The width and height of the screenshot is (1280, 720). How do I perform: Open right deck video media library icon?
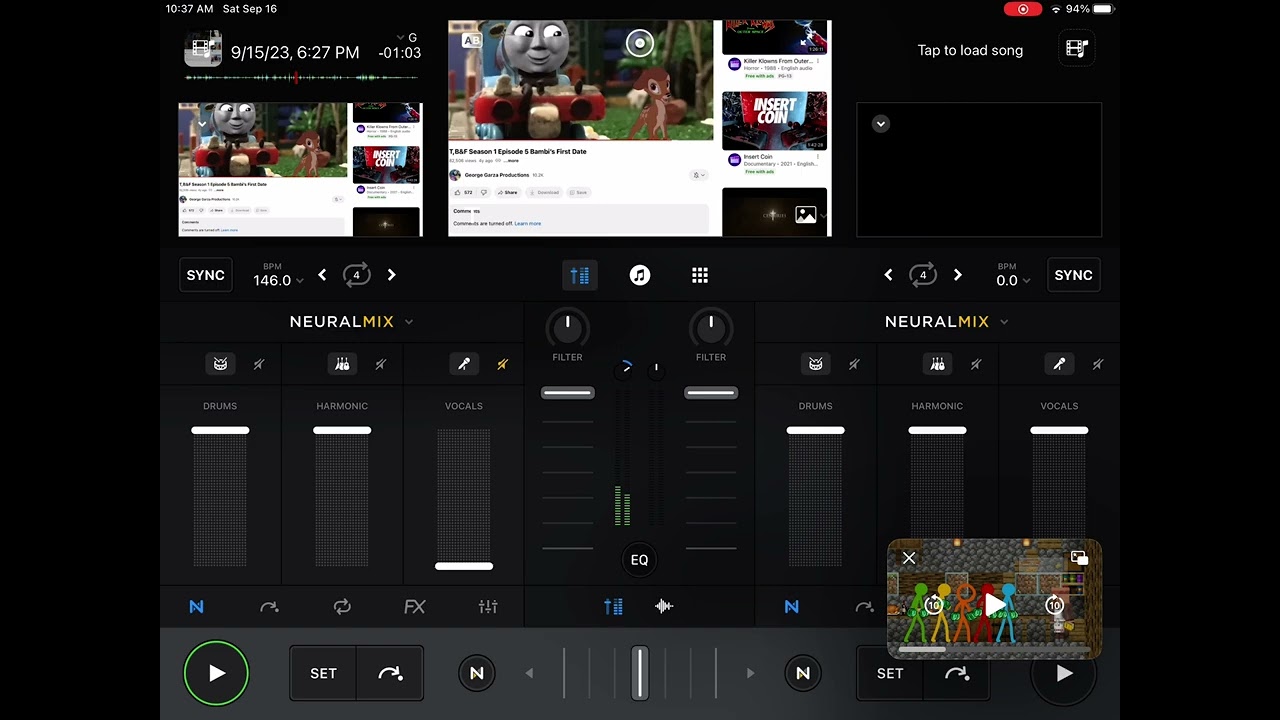(x=1077, y=48)
